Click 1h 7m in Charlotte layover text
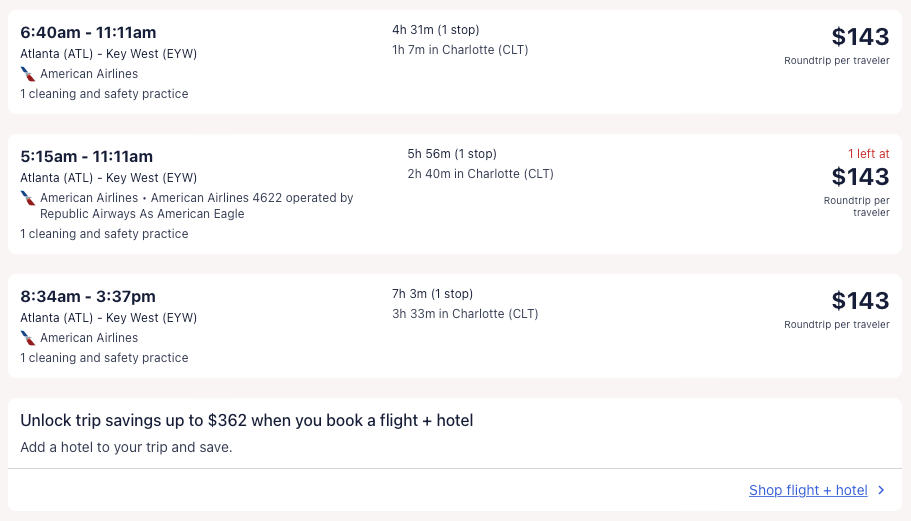 click(460, 50)
